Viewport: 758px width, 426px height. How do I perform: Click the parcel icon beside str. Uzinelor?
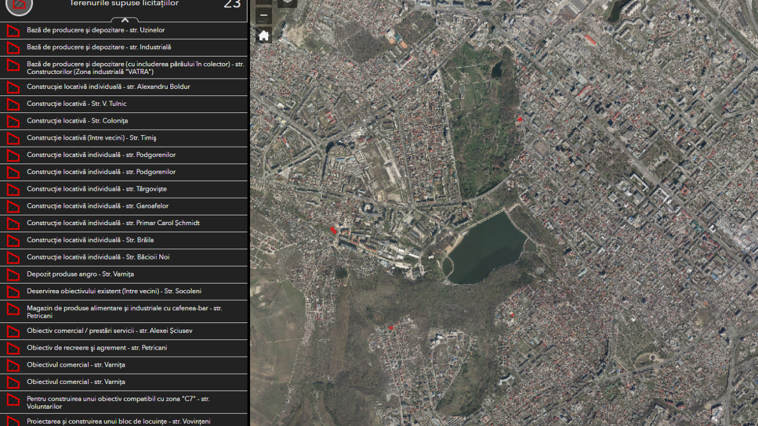(13, 30)
